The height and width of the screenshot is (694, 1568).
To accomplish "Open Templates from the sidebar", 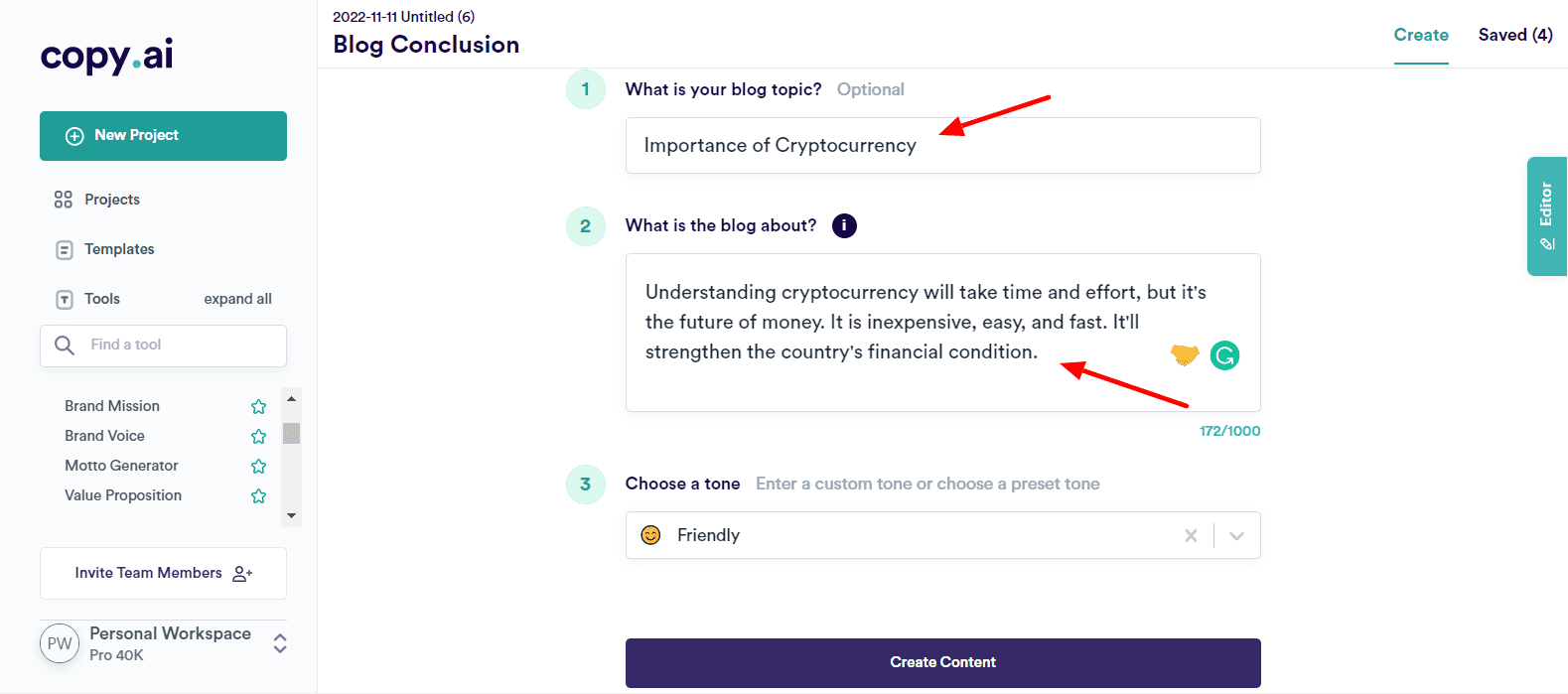I will pyautogui.click(x=119, y=249).
